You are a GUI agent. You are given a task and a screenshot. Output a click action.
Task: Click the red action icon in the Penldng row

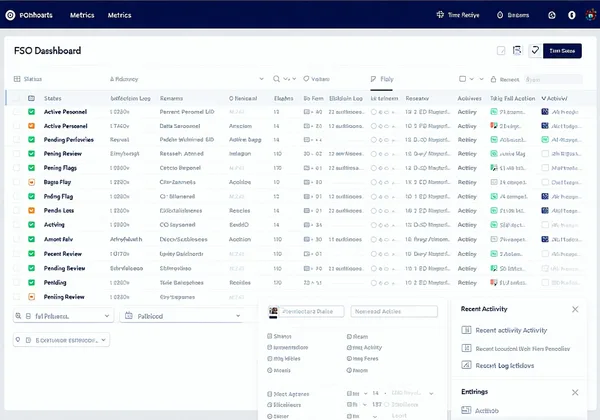(494, 283)
